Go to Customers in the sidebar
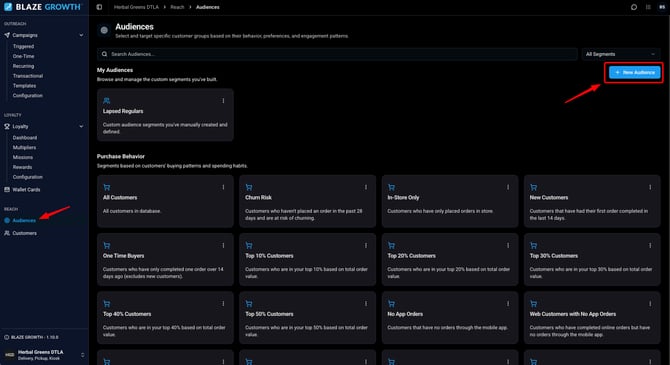 point(24,233)
